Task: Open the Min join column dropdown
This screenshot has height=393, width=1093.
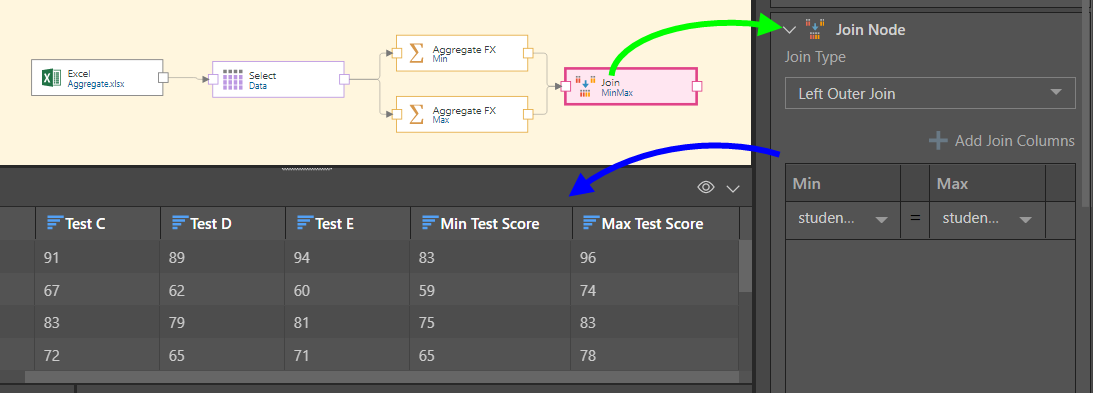Action: (843, 219)
